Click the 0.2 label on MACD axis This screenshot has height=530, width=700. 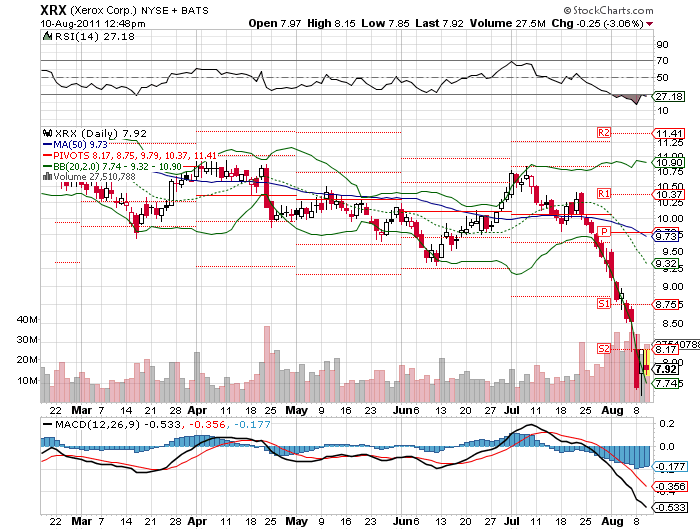(x=667, y=423)
